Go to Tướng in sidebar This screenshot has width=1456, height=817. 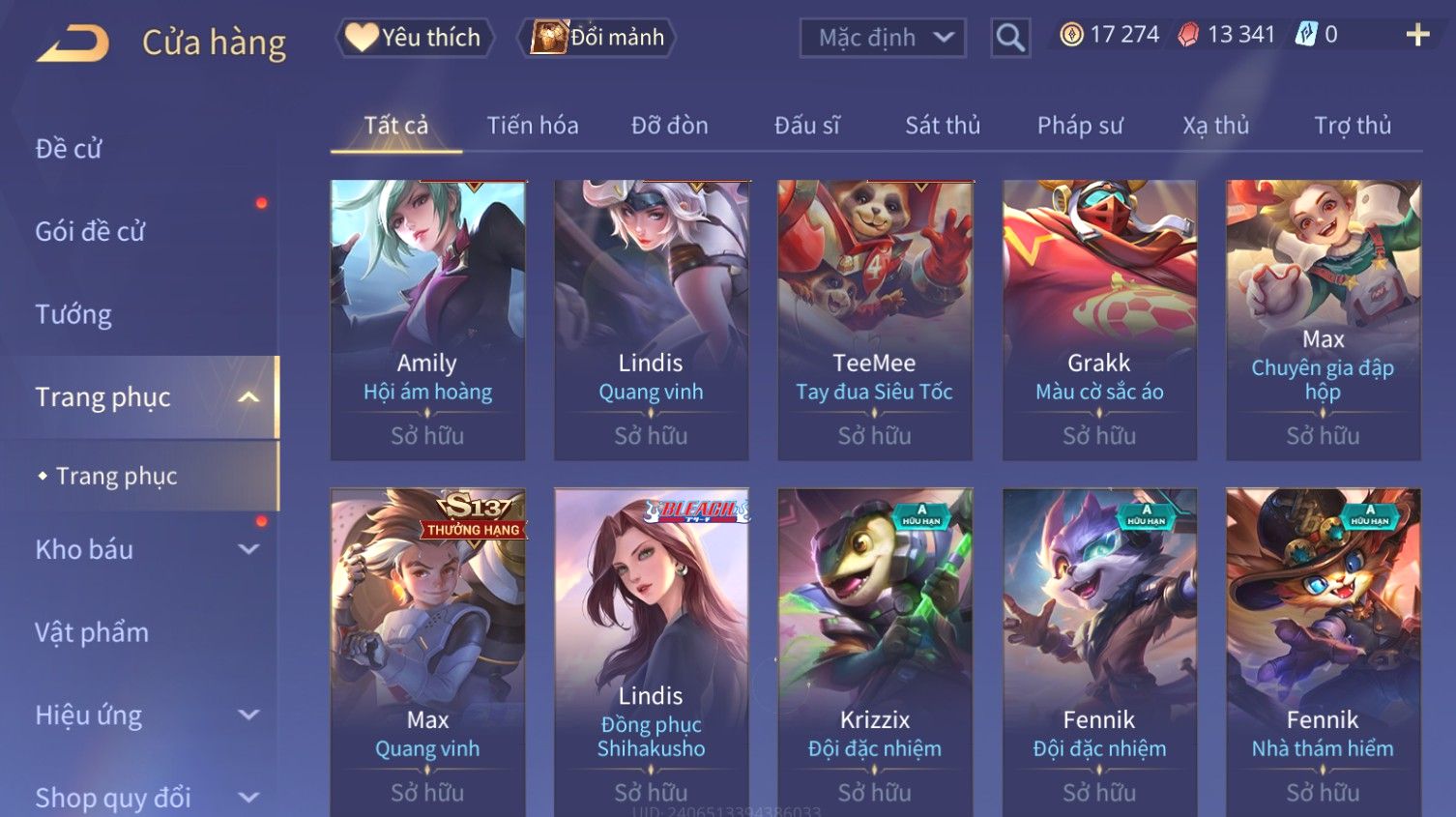pos(73,315)
